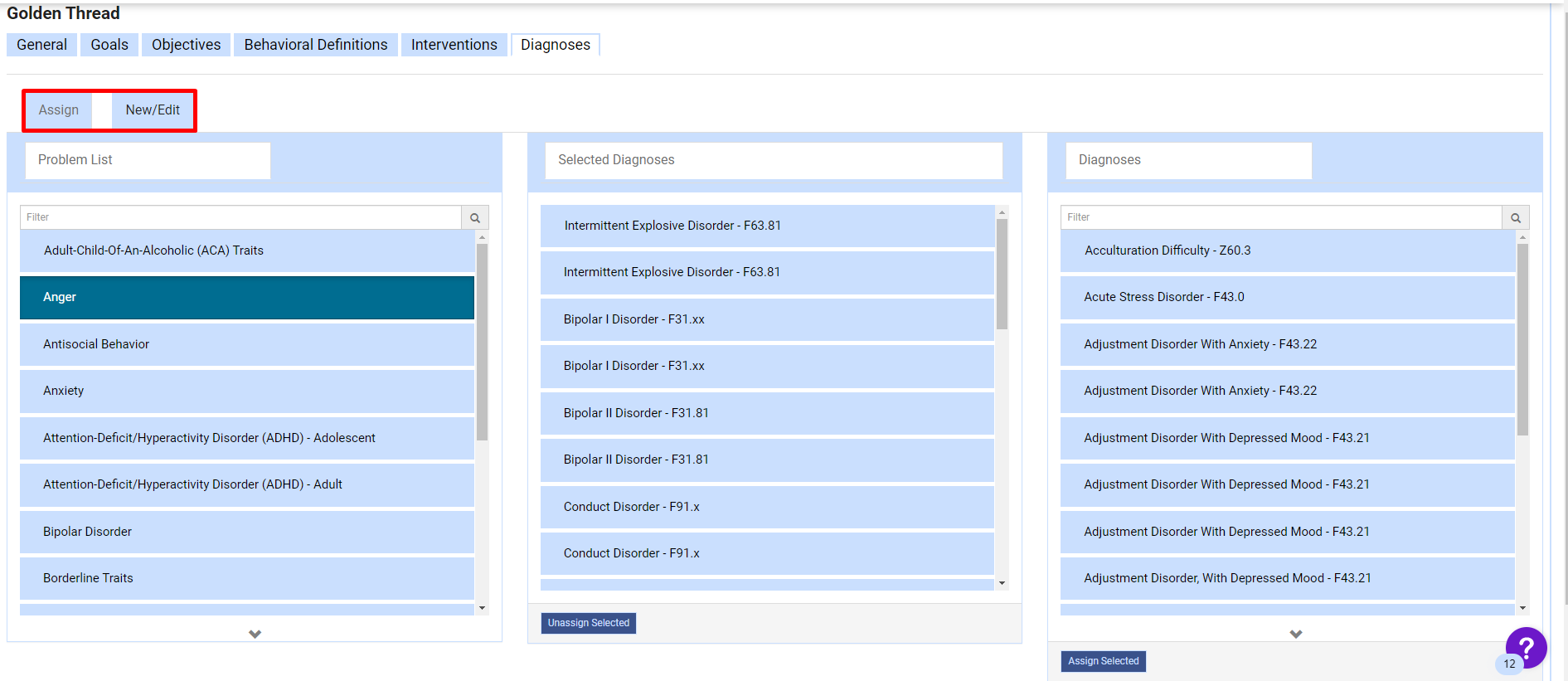
Task: Expand Diagnoses list with bottom chevron
Action: pos(1295,634)
